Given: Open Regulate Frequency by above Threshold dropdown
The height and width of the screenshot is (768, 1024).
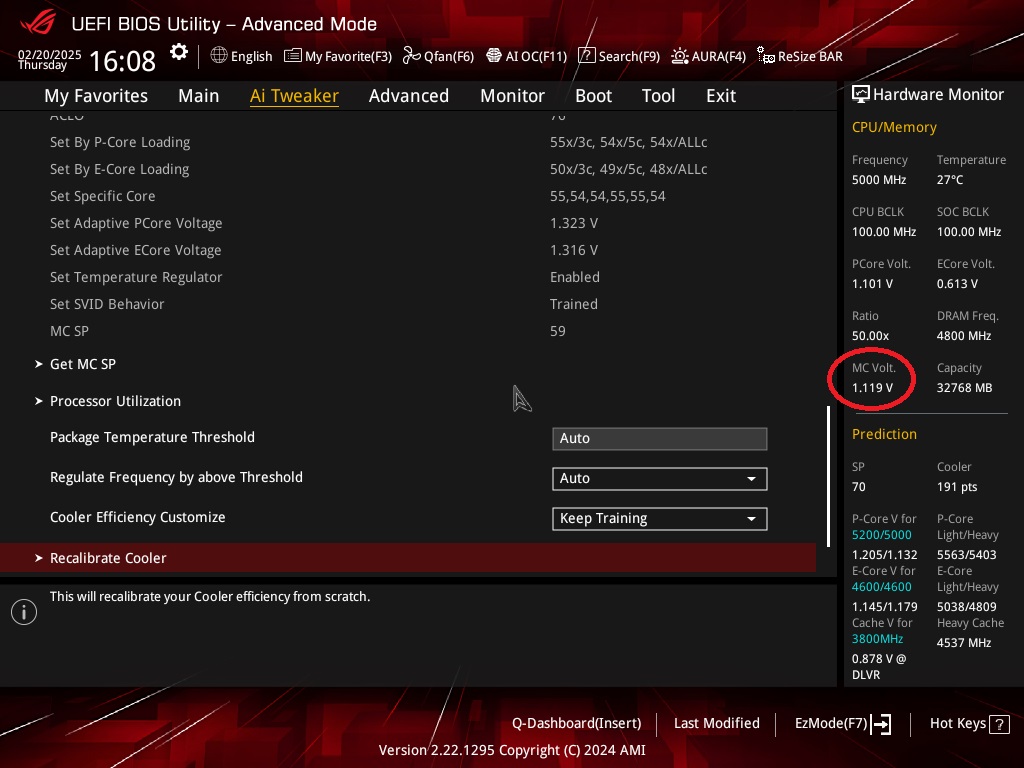Looking at the screenshot, I should 660,479.
